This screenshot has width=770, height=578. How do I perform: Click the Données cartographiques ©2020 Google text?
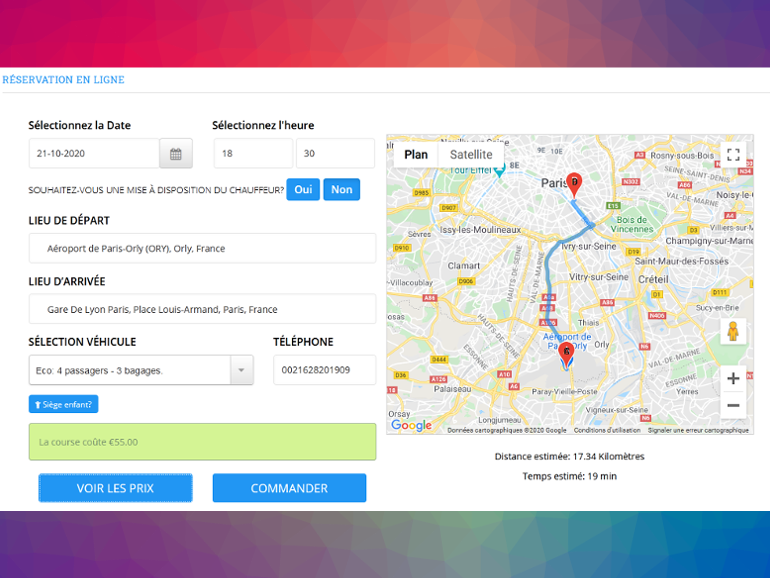tap(507, 430)
